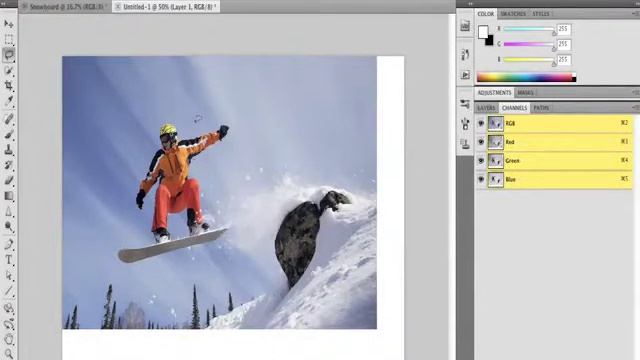
Task: Click the white foreground color swatch
Action: pos(483,31)
